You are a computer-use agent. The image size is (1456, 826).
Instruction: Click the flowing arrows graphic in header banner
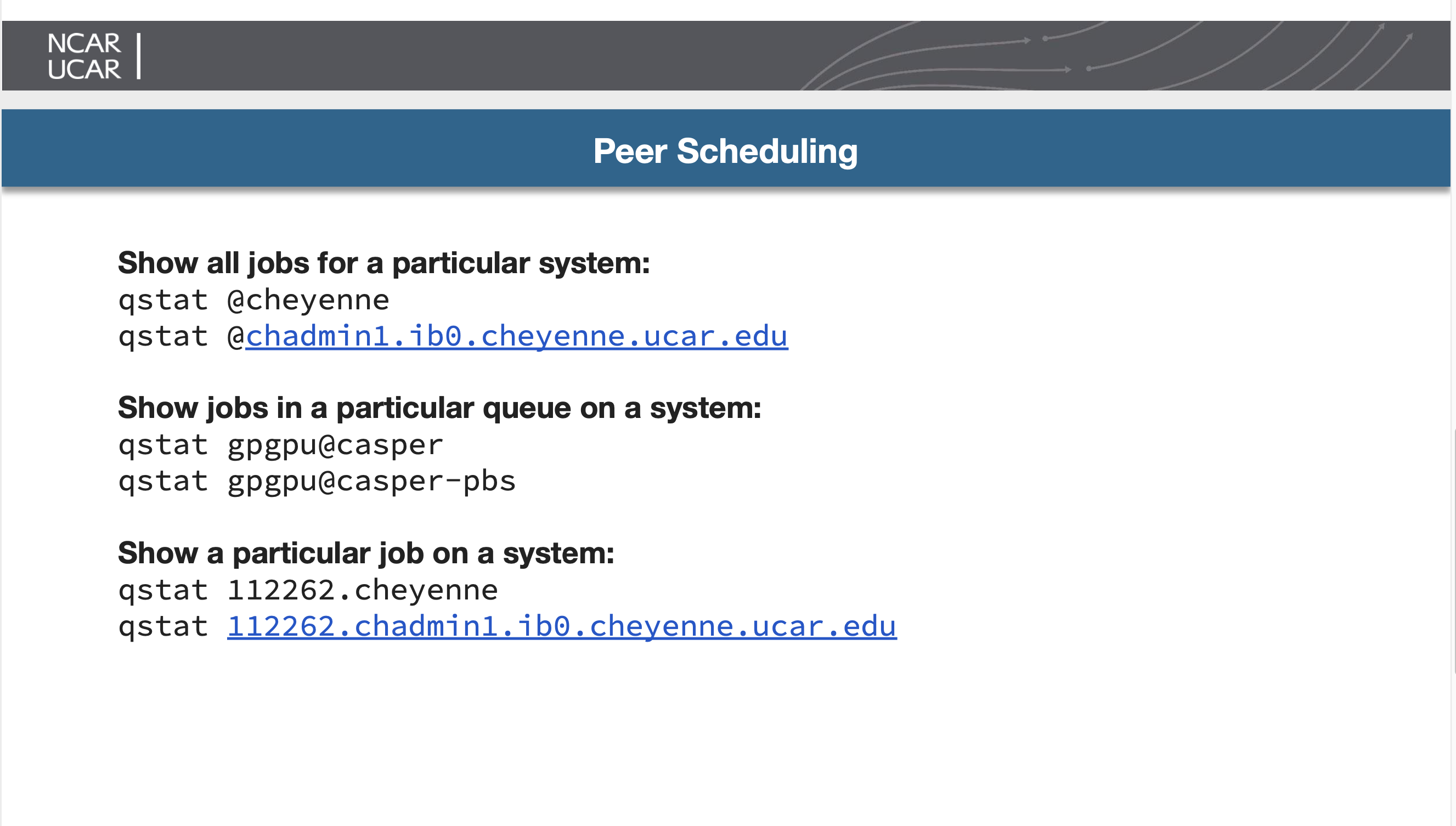click(x=1107, y=56)
